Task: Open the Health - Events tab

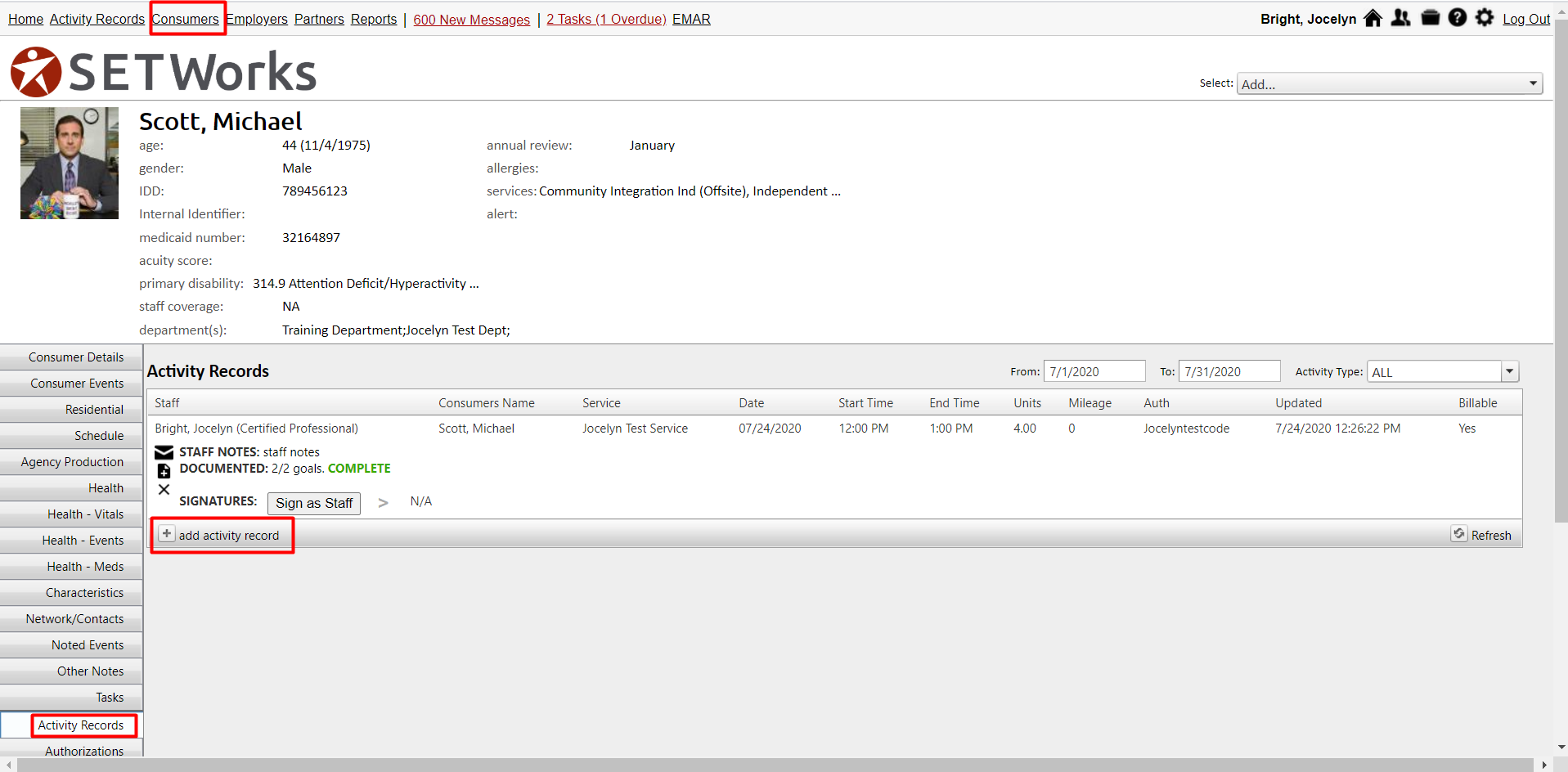Action: pos(71,541)
